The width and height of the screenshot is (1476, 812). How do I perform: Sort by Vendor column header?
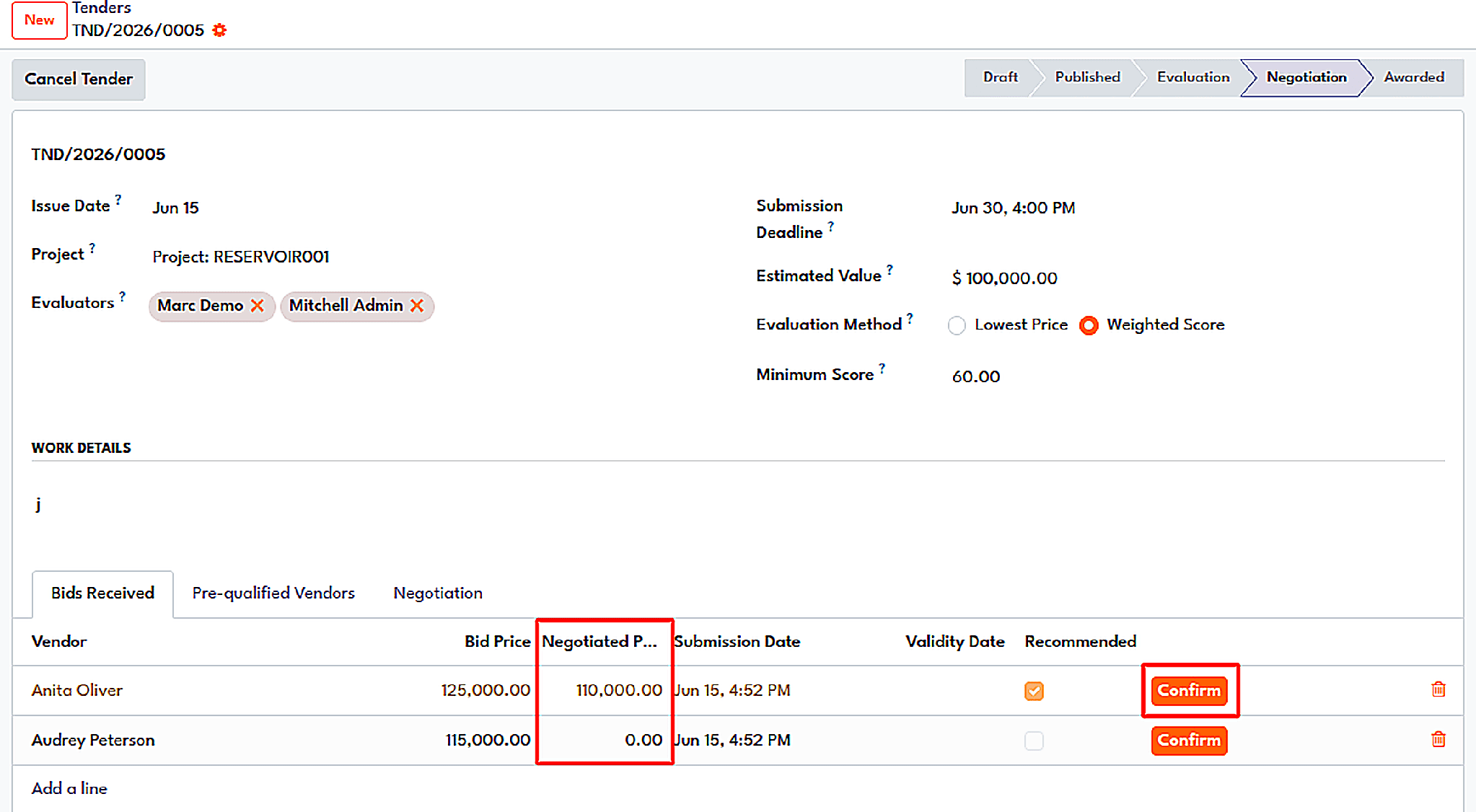click(x=59, y=642)
